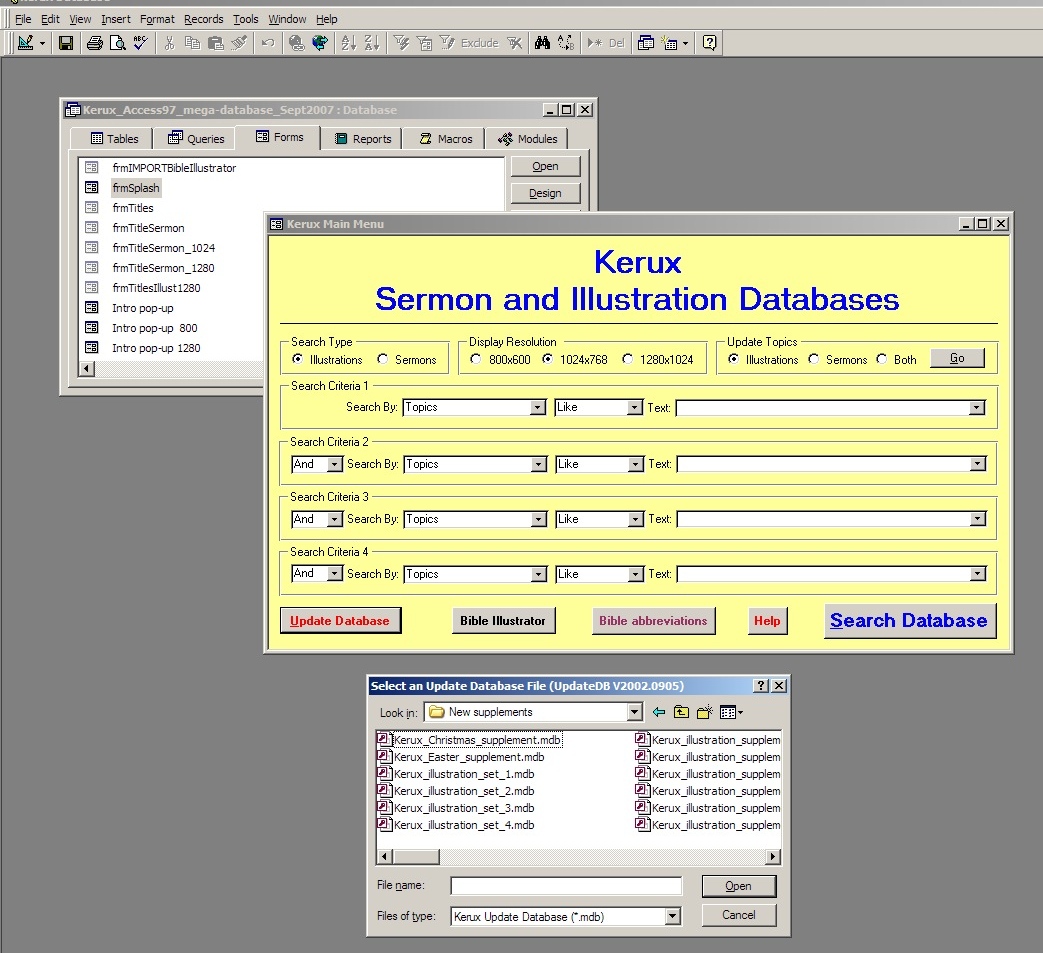1043x953 pixels.
Task: Click the Design button in Database window
Action: coord(545,193)
